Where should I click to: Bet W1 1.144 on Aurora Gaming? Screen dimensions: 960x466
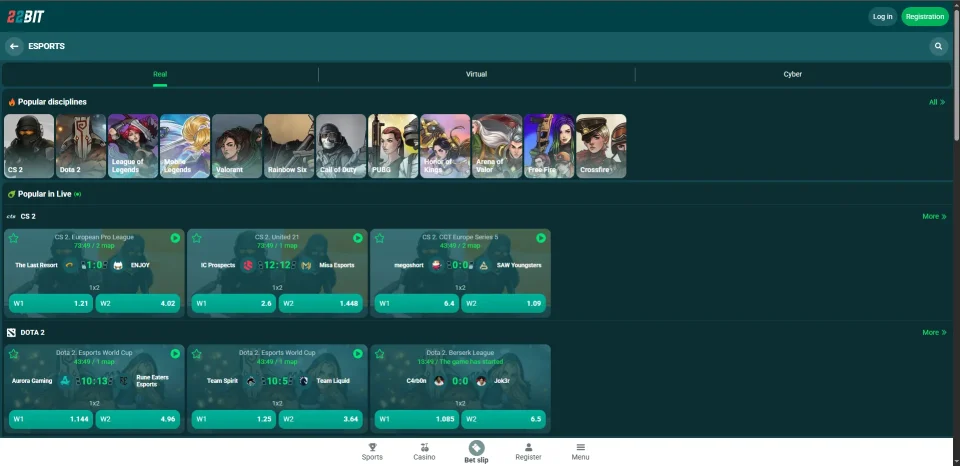[x=51, y=419]
